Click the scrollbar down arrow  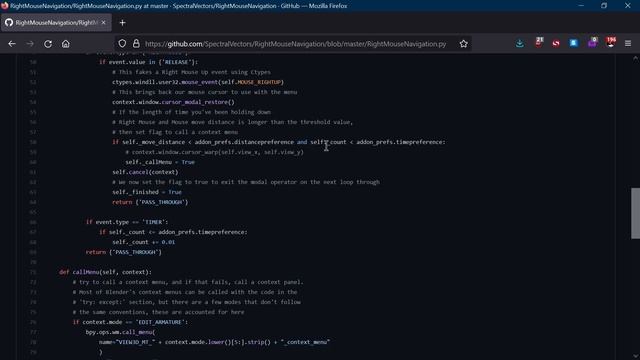tap(636, 356)
